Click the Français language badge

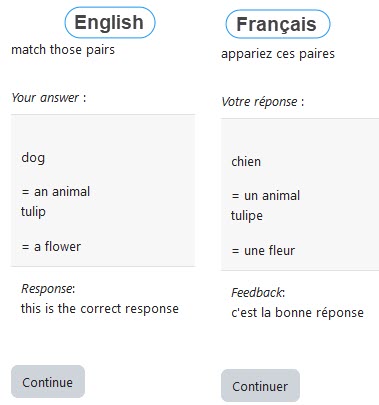pyautogui.click(x=278, y=24)
